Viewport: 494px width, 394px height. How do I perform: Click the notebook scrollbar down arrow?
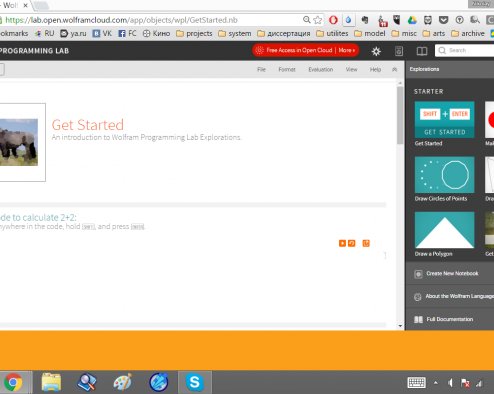(x=400, y=326)
